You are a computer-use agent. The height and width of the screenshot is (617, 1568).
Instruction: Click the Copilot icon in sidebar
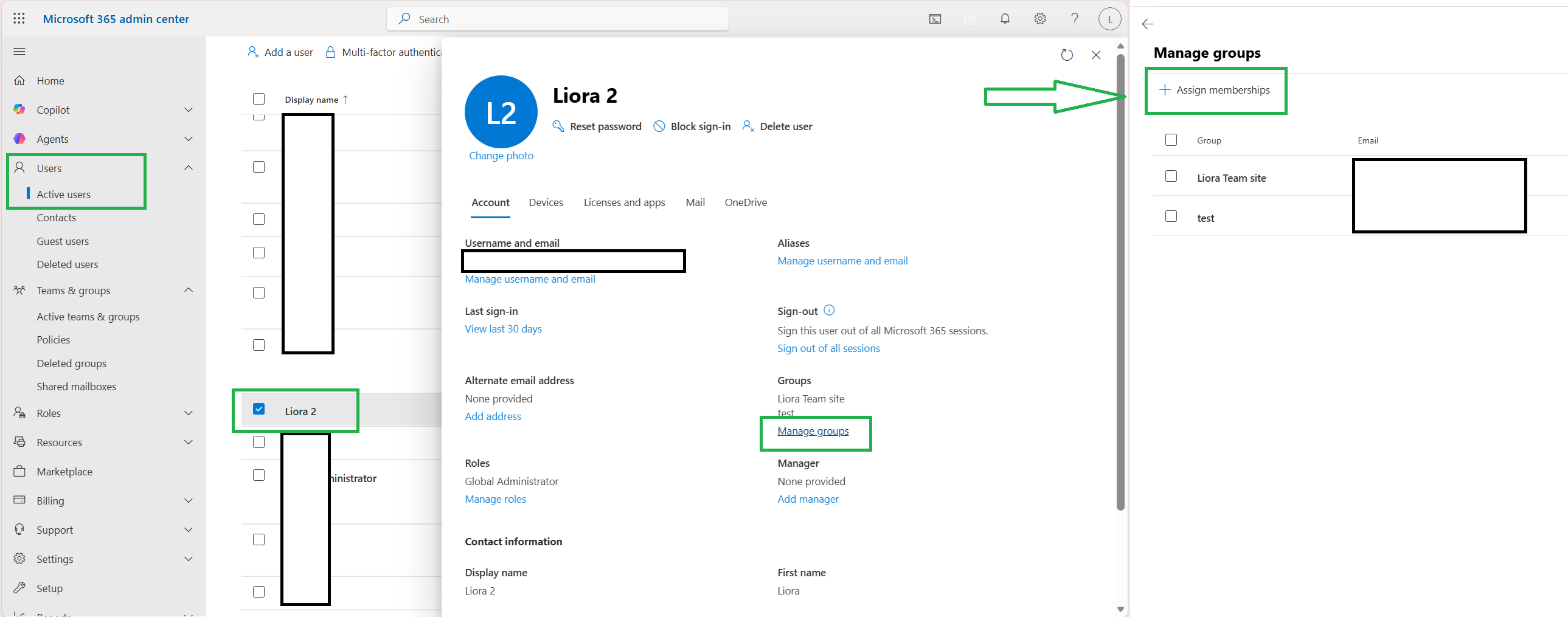[x=19, y=109]
